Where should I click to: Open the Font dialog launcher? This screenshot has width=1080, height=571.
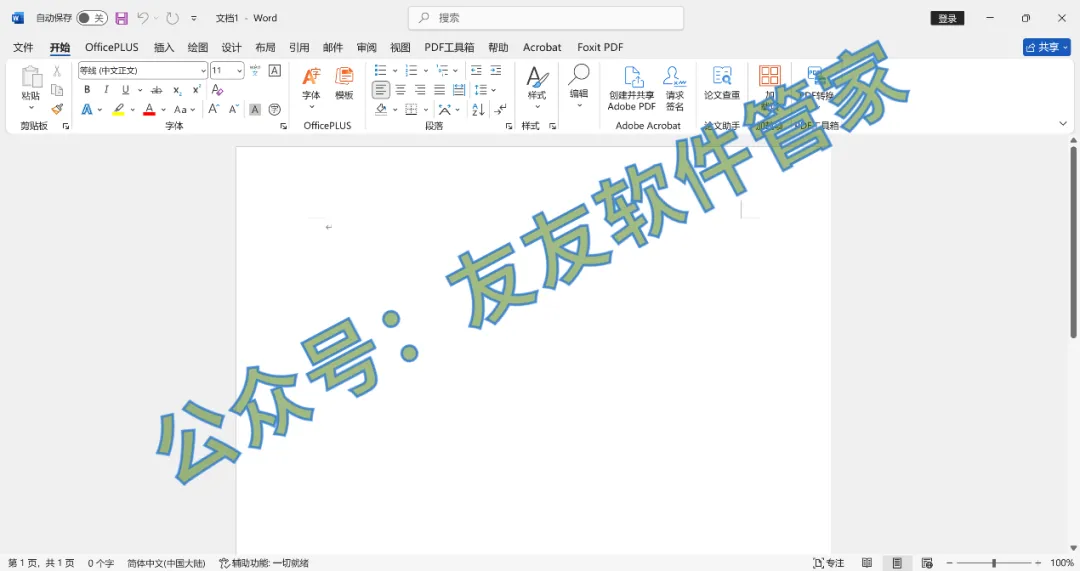coord(283,126)
